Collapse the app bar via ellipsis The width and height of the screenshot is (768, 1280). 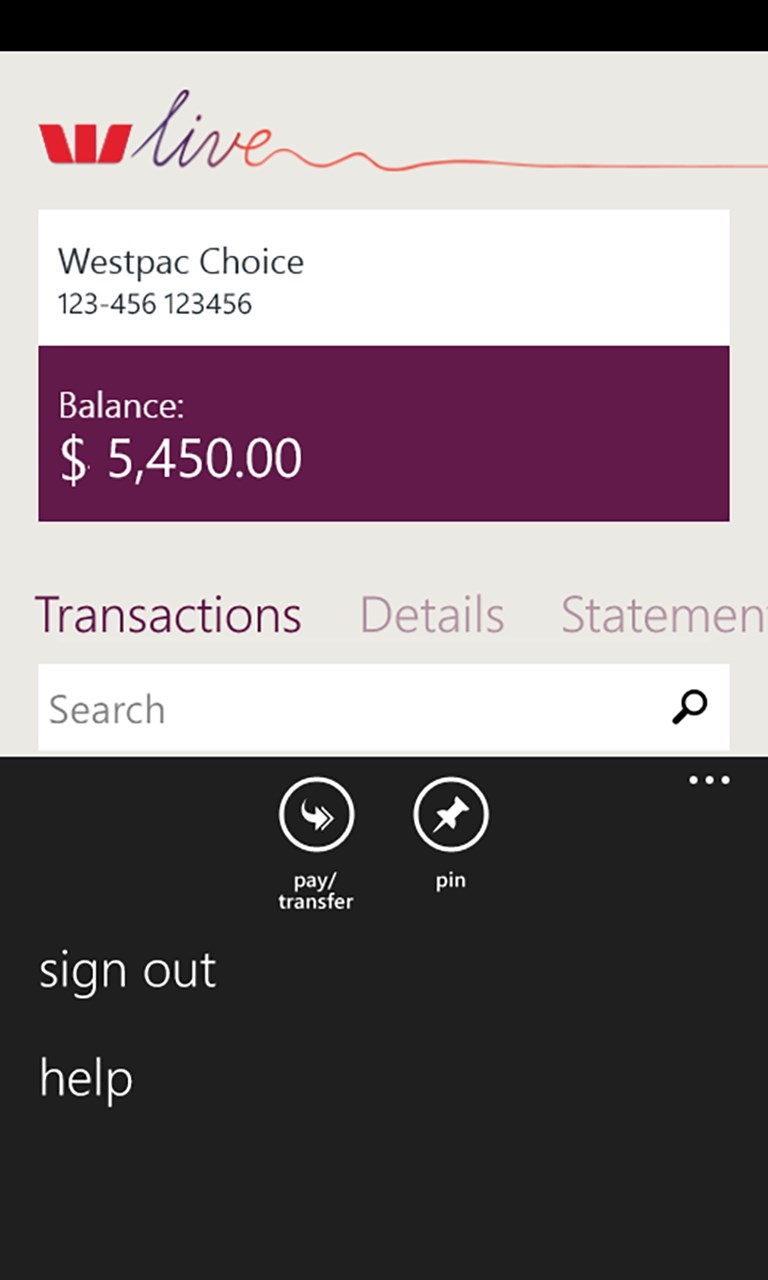coord(709,780)
